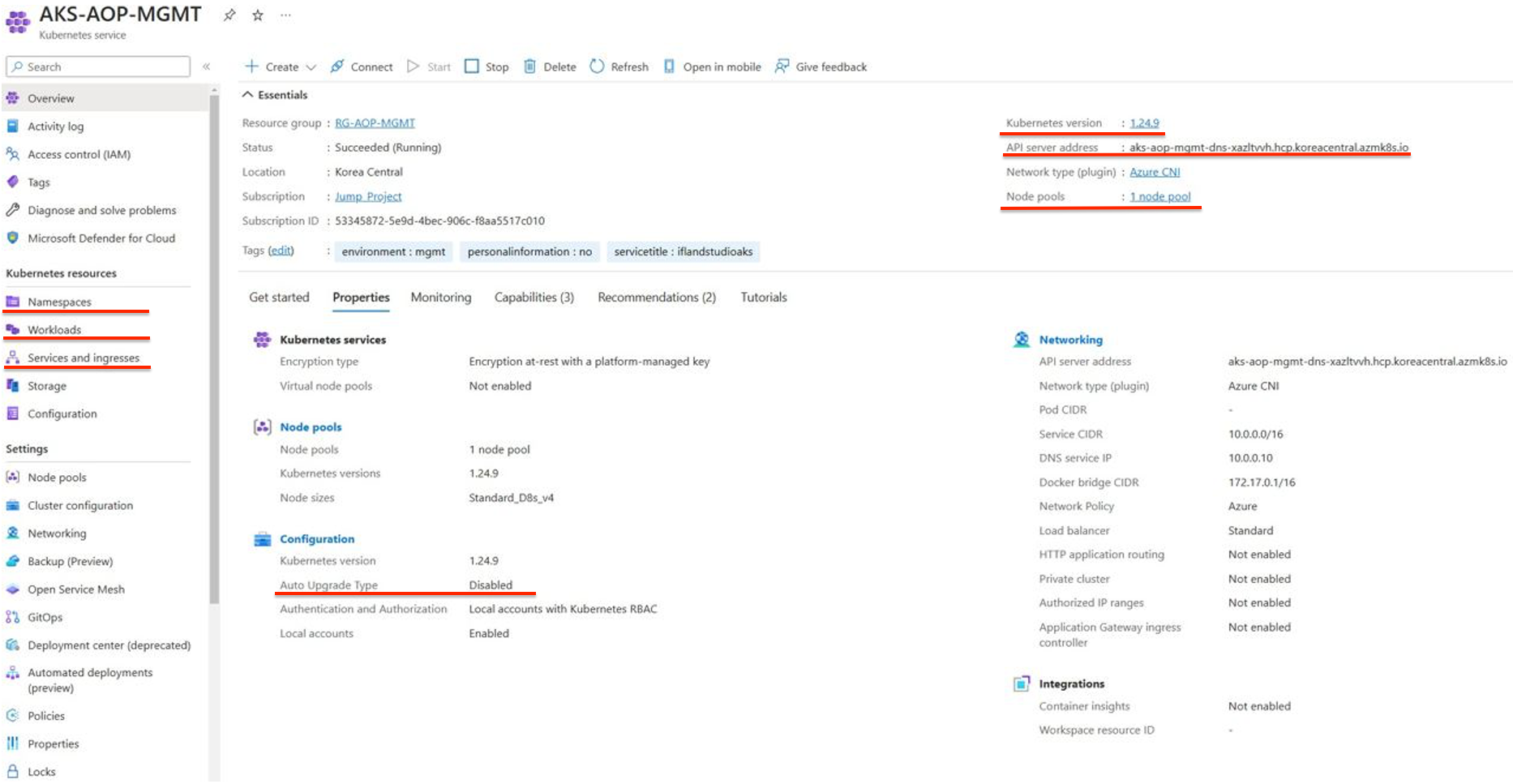Select the subscription ID value text
The image size is (1513, 784).
(x=439, y=221)
